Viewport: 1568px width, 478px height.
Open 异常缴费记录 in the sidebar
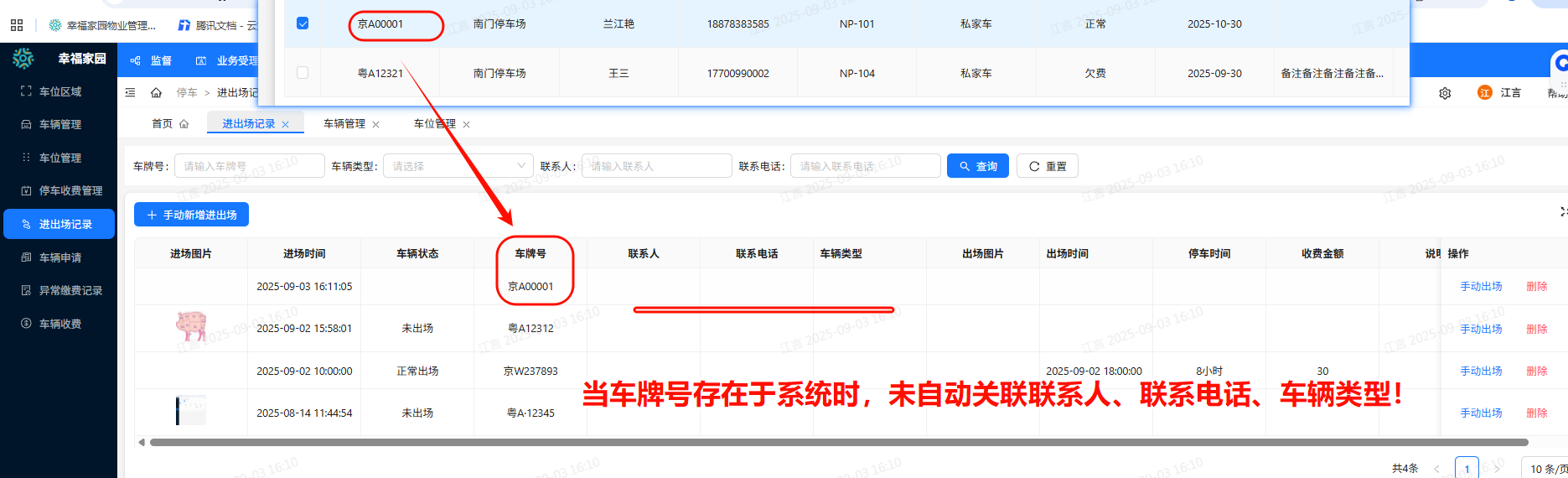tap(70, 290)
